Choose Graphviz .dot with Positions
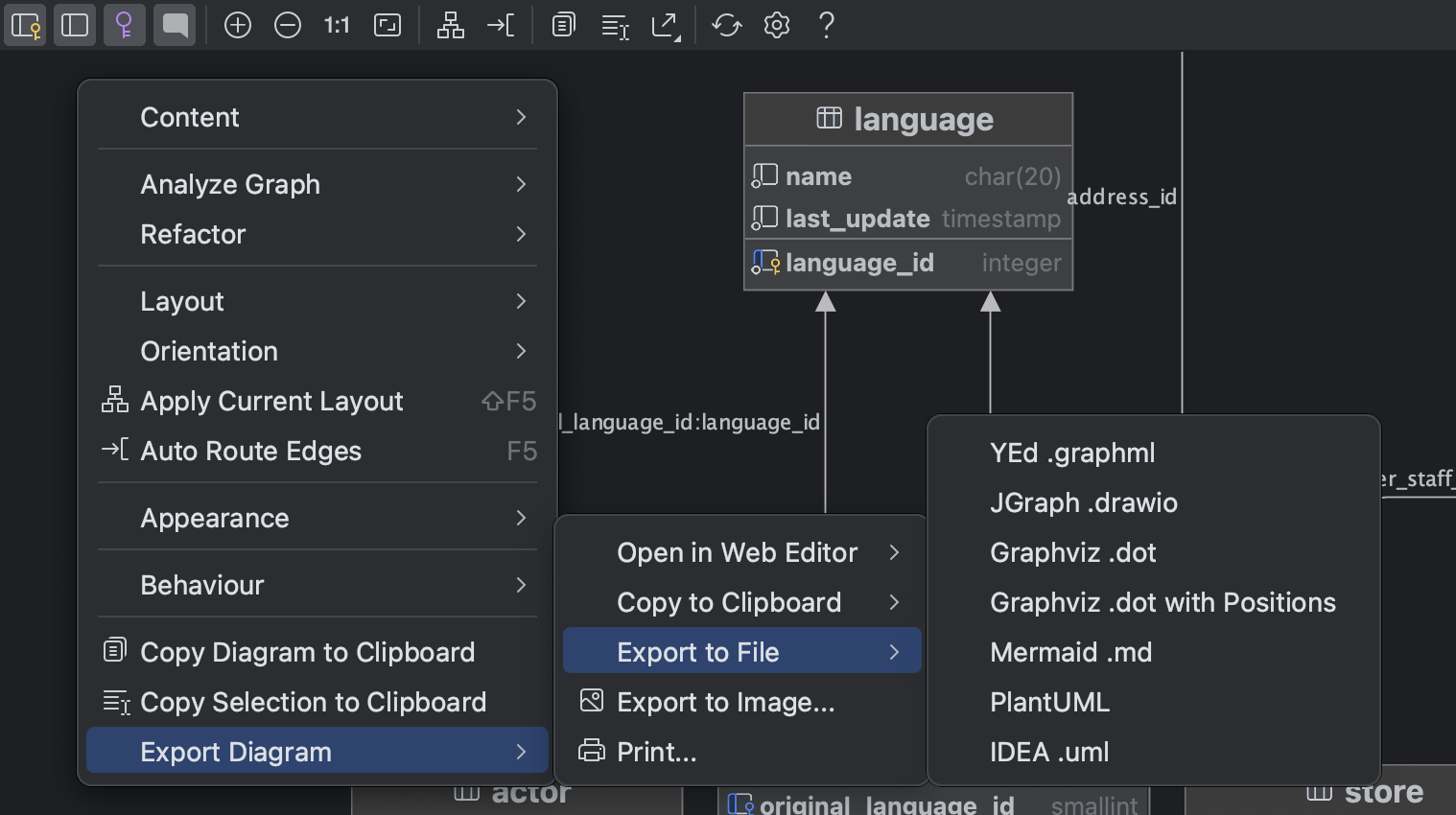This screenshot has width=1456, height=815. 1162,602
